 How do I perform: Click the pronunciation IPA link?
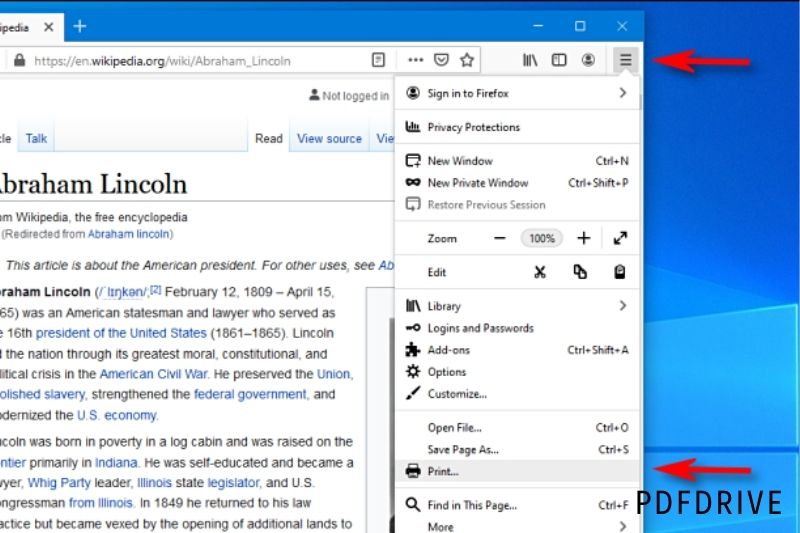click(122, 292)
